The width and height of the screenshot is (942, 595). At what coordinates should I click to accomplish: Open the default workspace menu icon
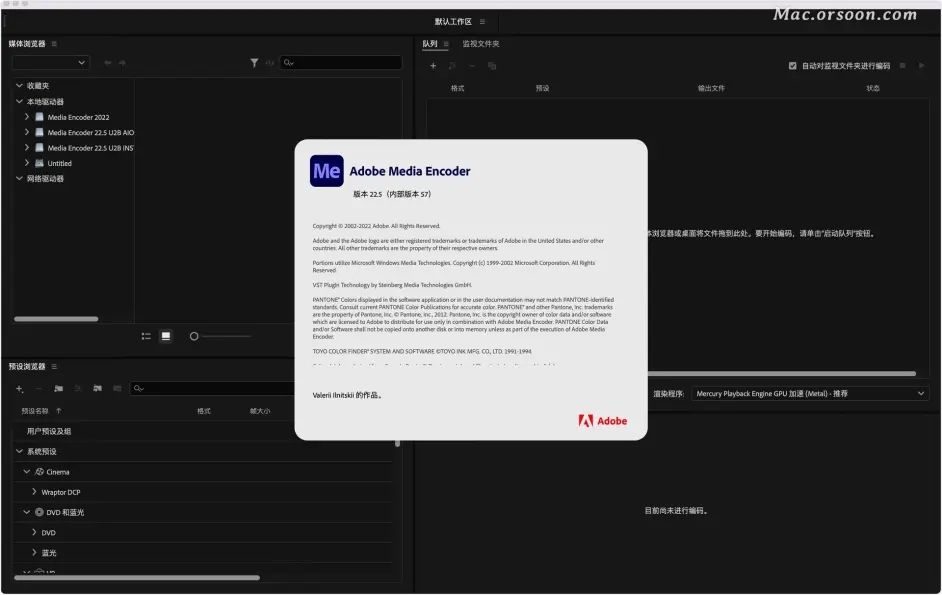[482, 22]
